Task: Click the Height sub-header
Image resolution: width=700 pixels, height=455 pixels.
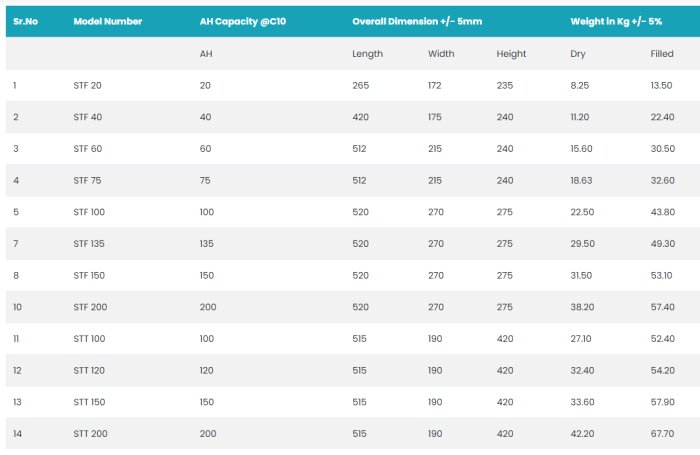Action: [x=511, y=54]
